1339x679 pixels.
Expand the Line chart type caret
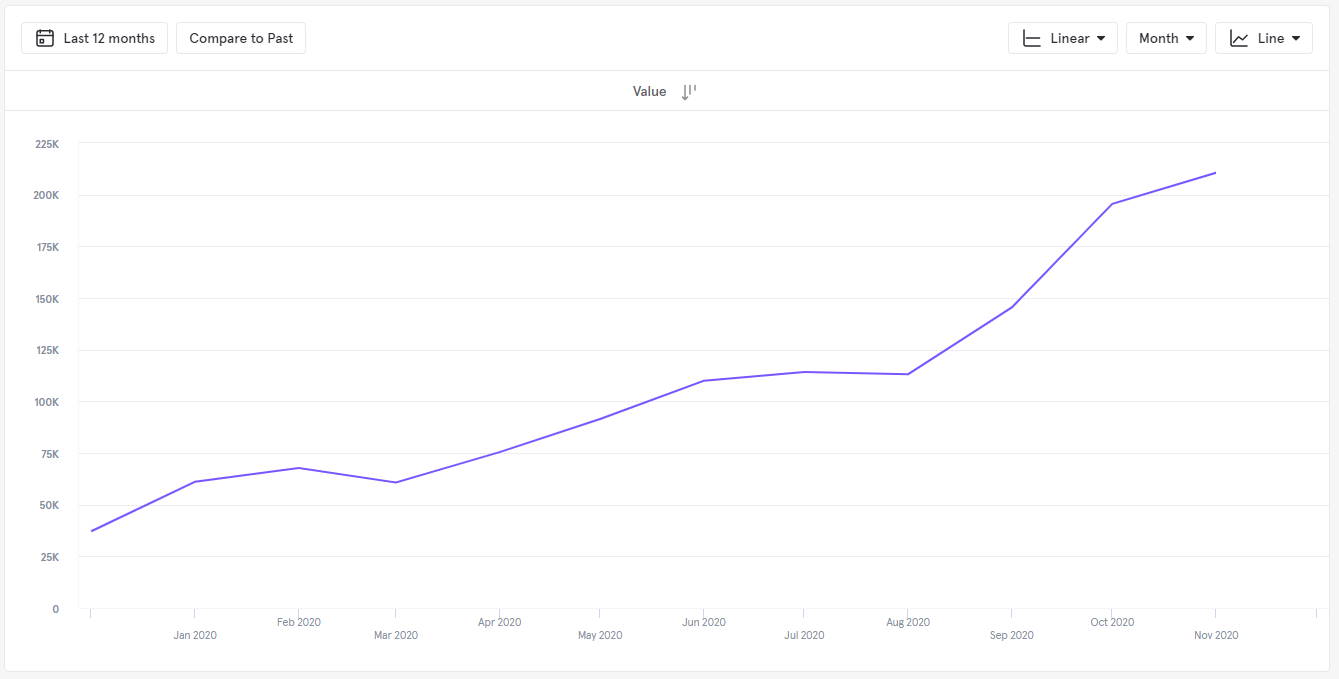click(1296, 38)
